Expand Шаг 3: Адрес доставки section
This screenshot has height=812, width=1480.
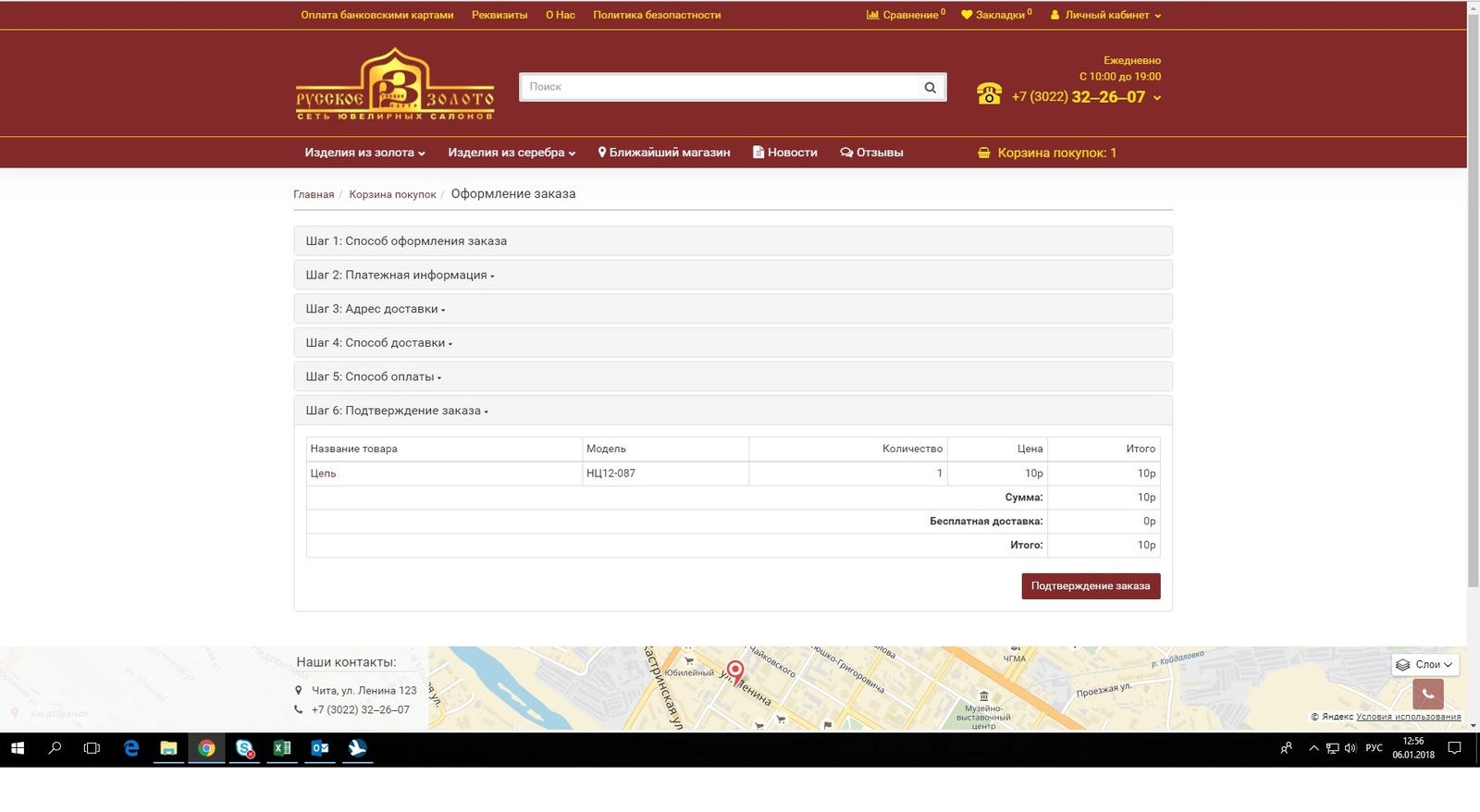(375, 309)
